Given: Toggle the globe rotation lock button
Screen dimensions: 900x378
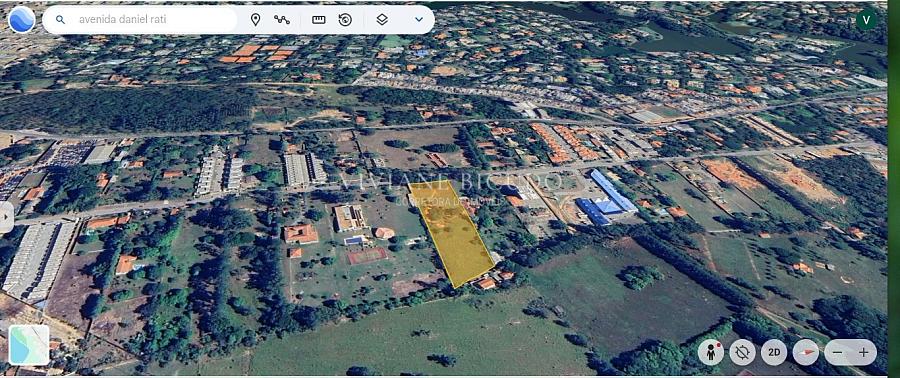Looking at the screenshot, I should tap(742, 352).
